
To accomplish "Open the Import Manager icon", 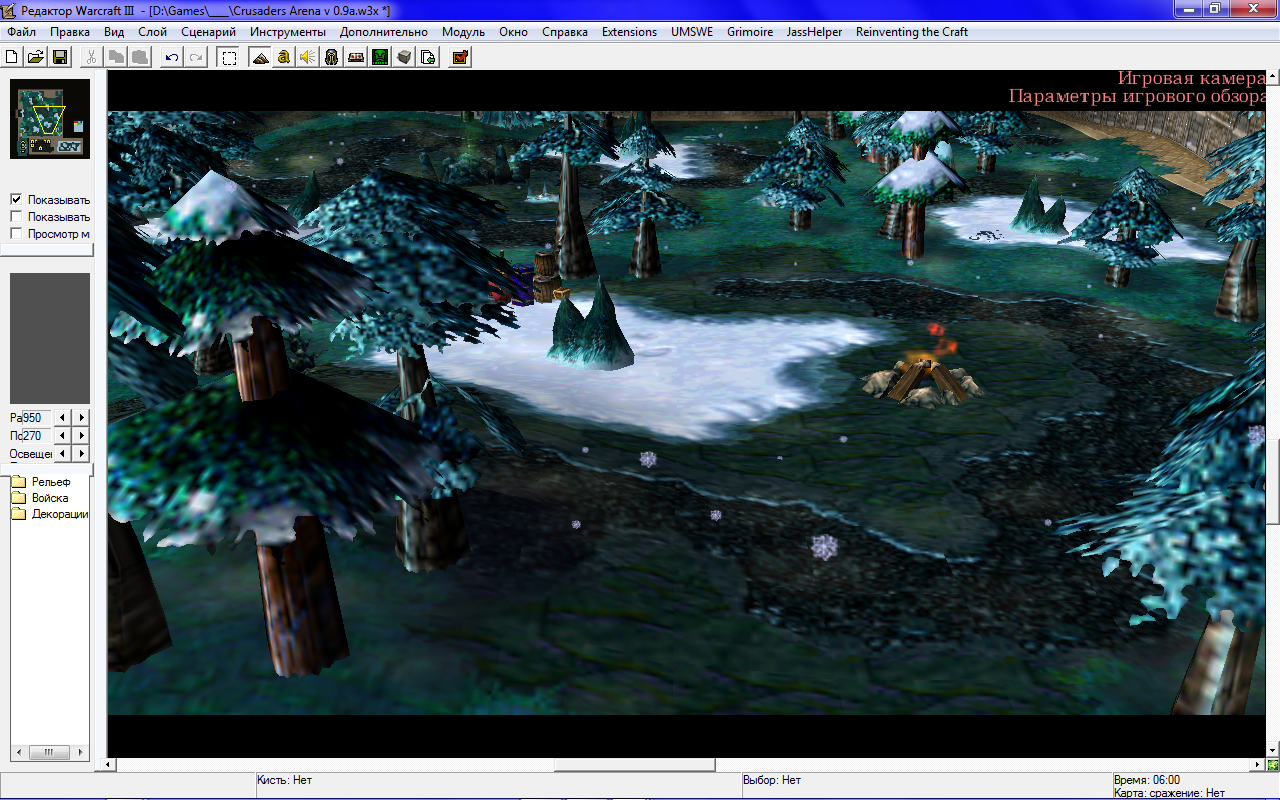I will coord(428,57).
